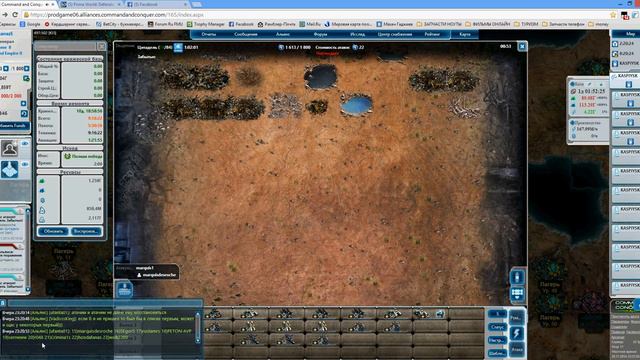Screen dimensions: 640x360
Task: Expand second KASPIYSK base arrow in sidebar
Action: click(630, 103)
